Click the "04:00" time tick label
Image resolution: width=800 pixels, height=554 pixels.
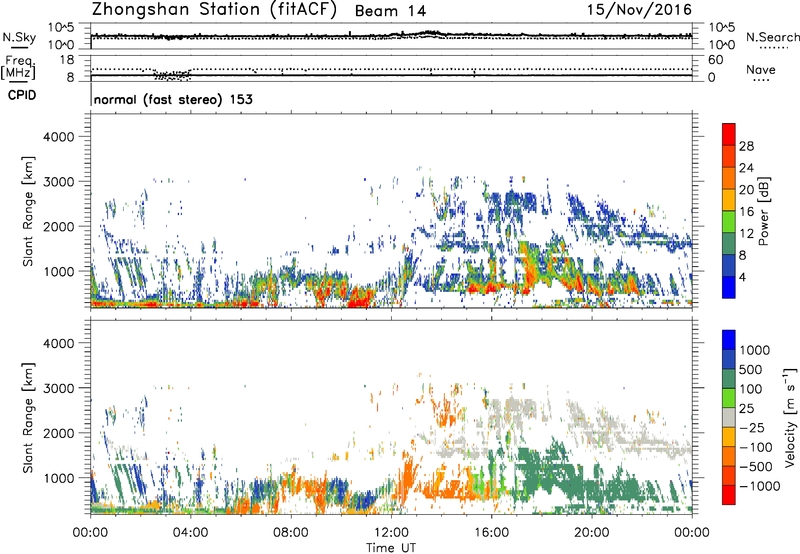click(190, 533)
